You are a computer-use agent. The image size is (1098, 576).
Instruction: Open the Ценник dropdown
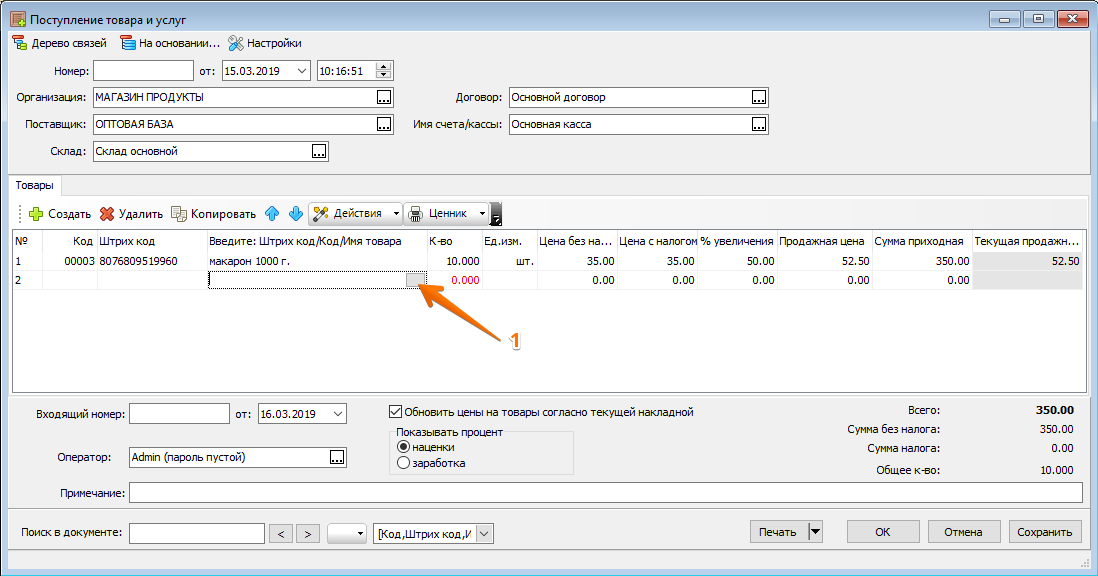click(482, 213)
